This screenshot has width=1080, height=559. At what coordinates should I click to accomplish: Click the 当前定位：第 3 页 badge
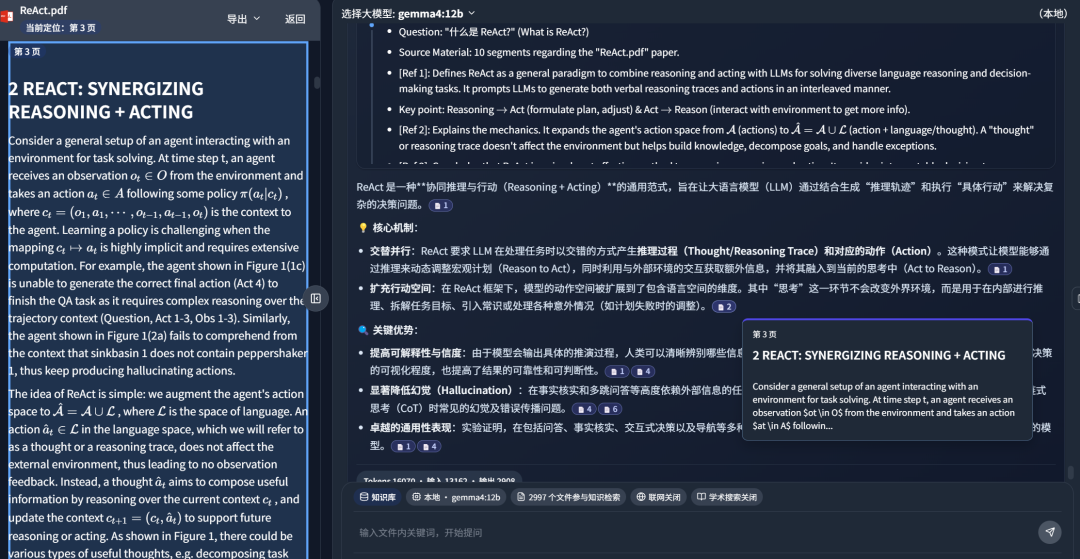(x=61, y=28)
